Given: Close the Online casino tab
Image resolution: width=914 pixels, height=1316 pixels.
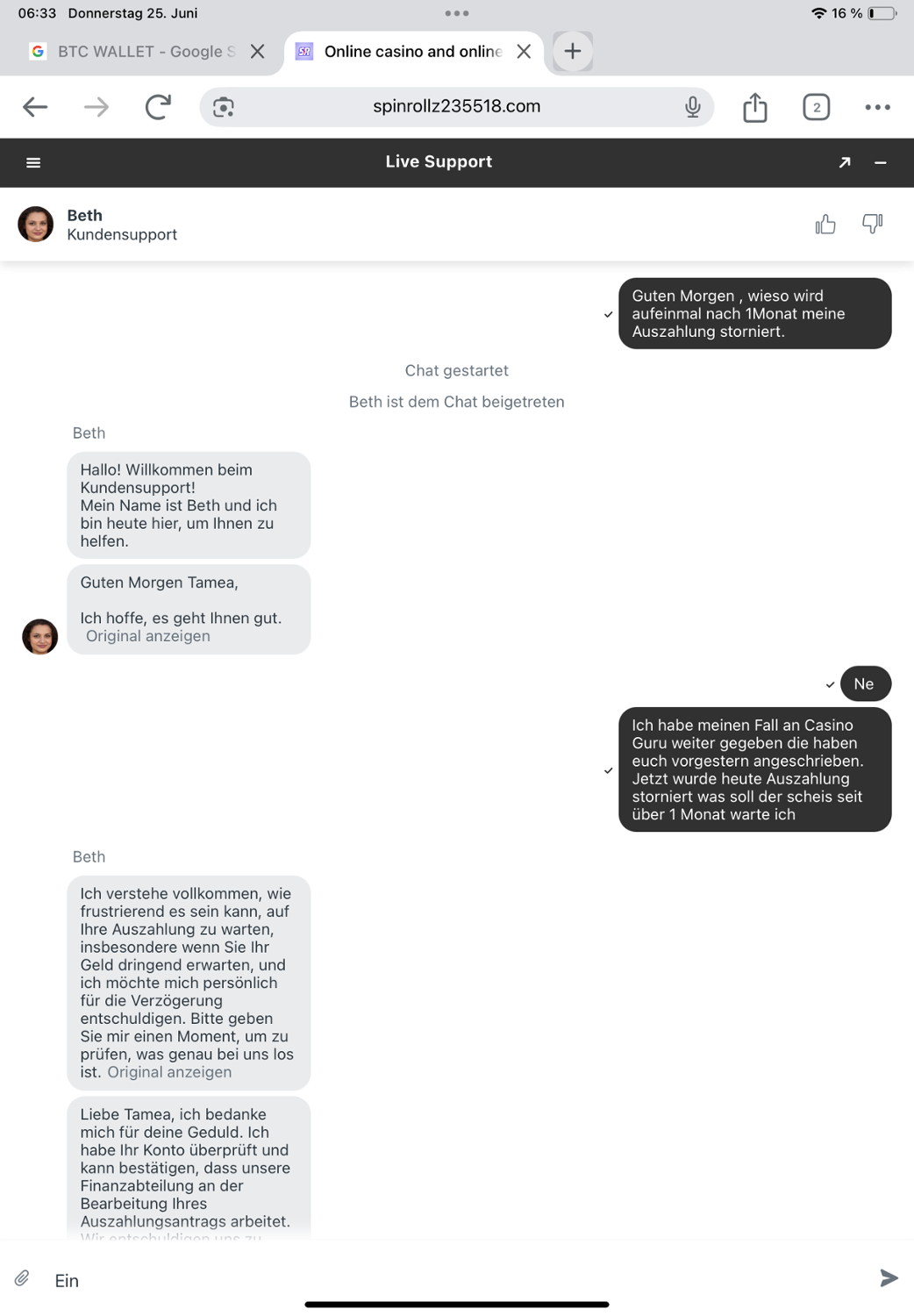Looking at the screenshot, I should click(524, 52).
